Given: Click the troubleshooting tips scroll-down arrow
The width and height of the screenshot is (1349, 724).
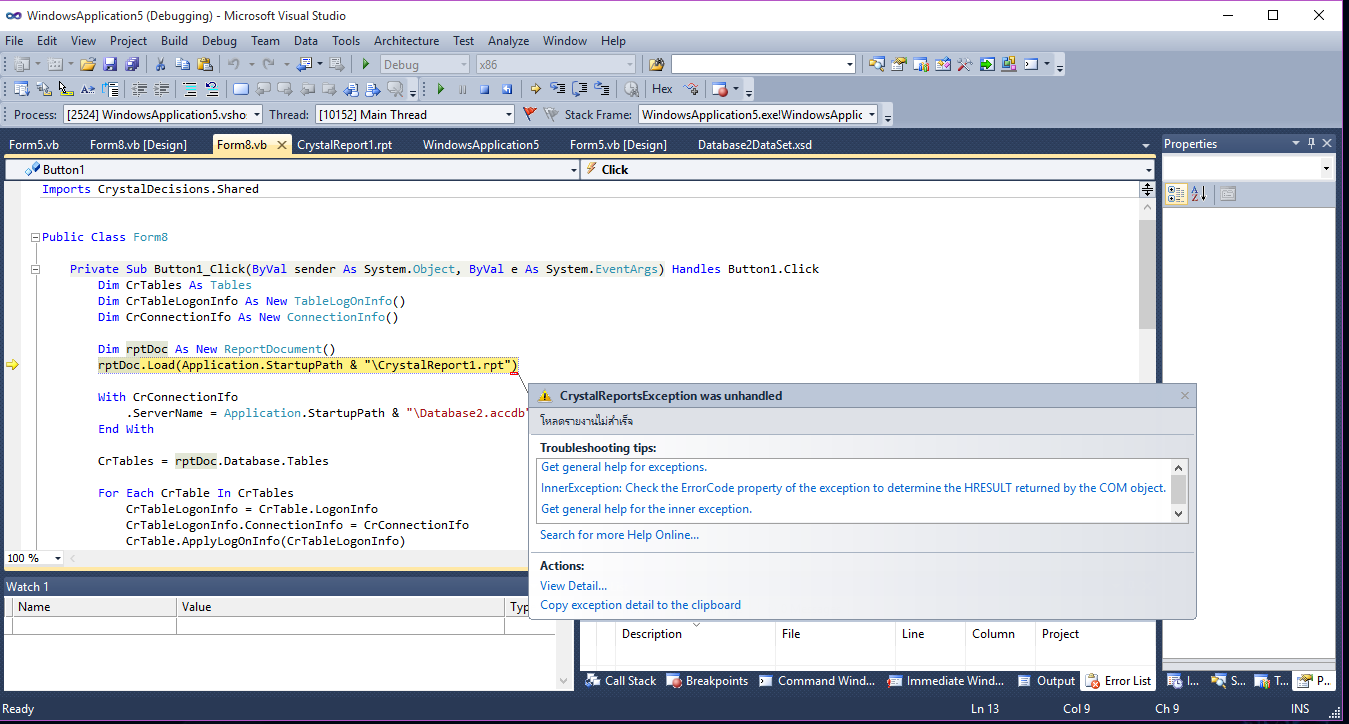Looking at the screenshot, I should 1179,514.
